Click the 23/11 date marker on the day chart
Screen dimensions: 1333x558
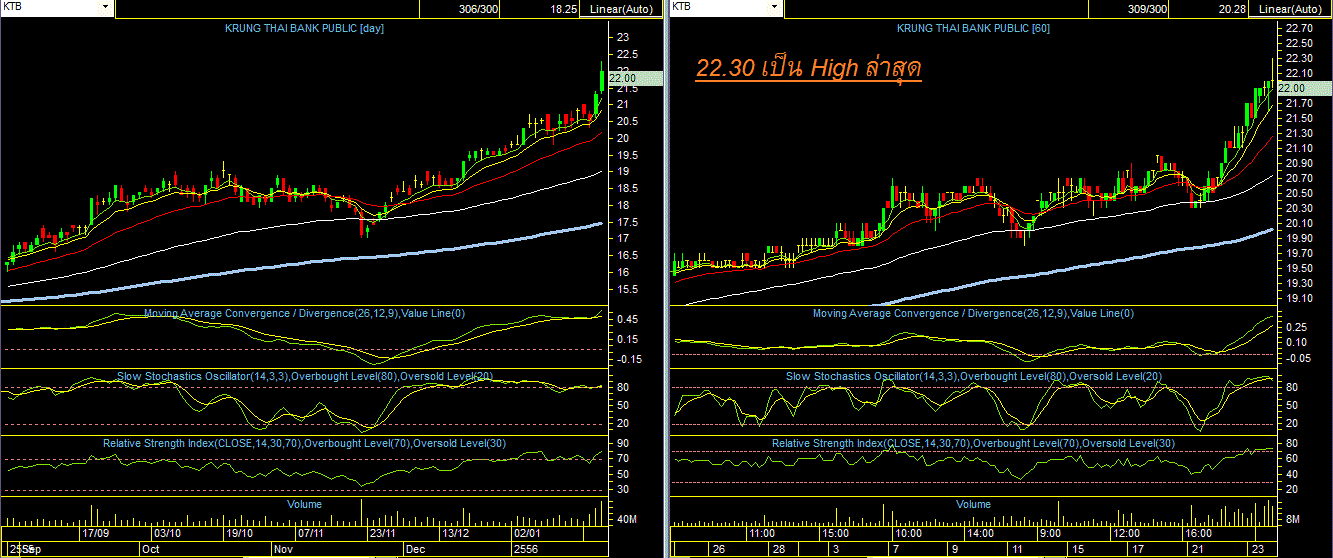point(384,535)
